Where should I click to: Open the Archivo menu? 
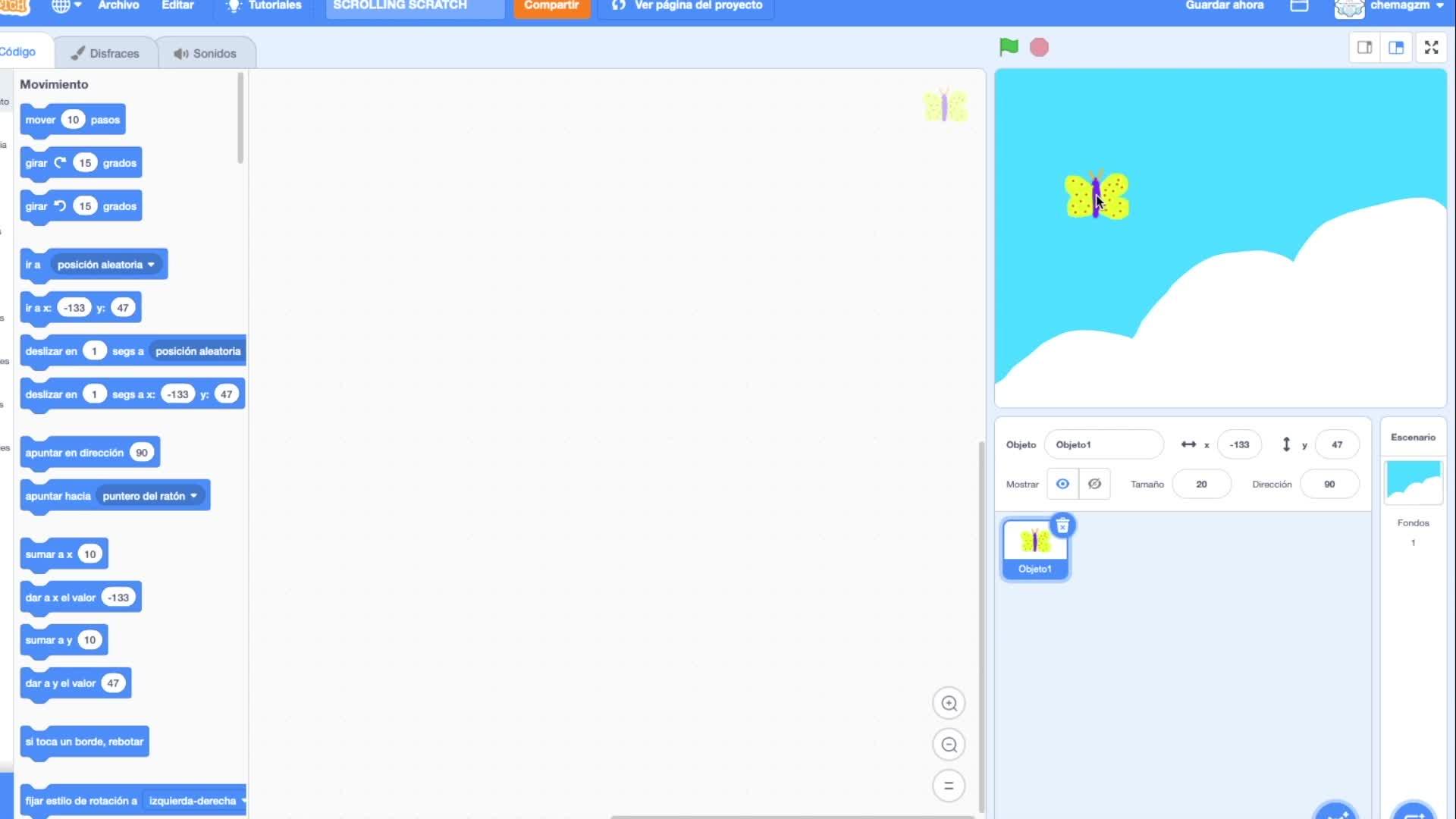click(118, 6)
